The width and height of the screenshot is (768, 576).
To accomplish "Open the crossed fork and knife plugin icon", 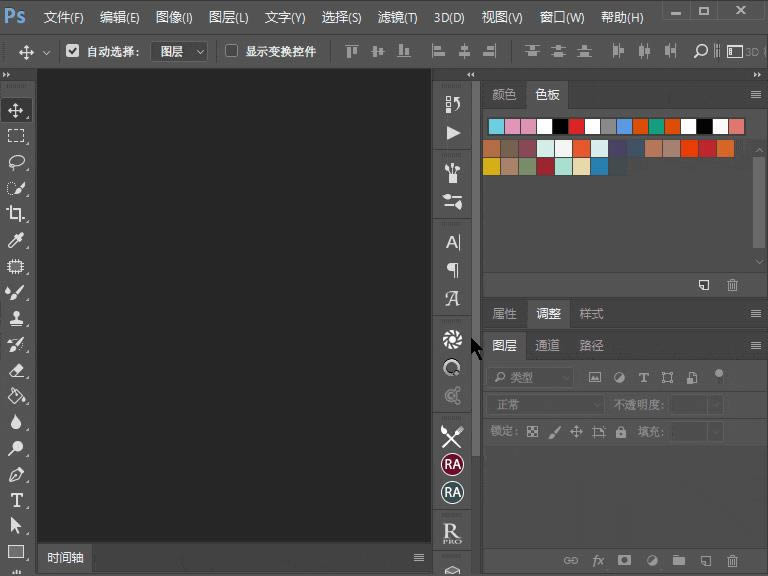I will 452,436.
